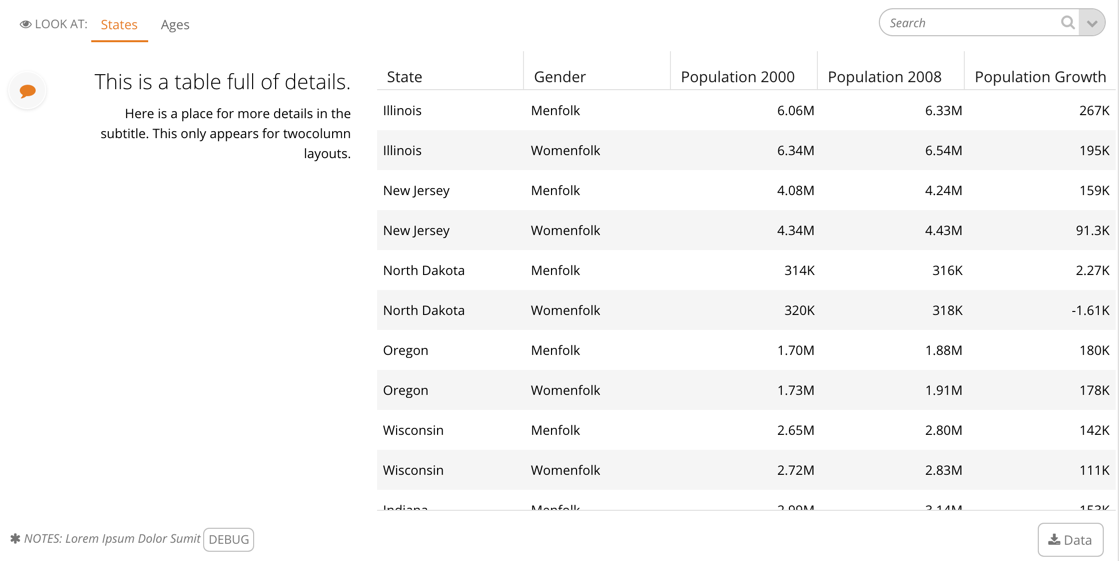1119x561 pixels.
Task: Click the eye icon beside LOOK AT
Action: pyautogui.click(x=26, y=24)
